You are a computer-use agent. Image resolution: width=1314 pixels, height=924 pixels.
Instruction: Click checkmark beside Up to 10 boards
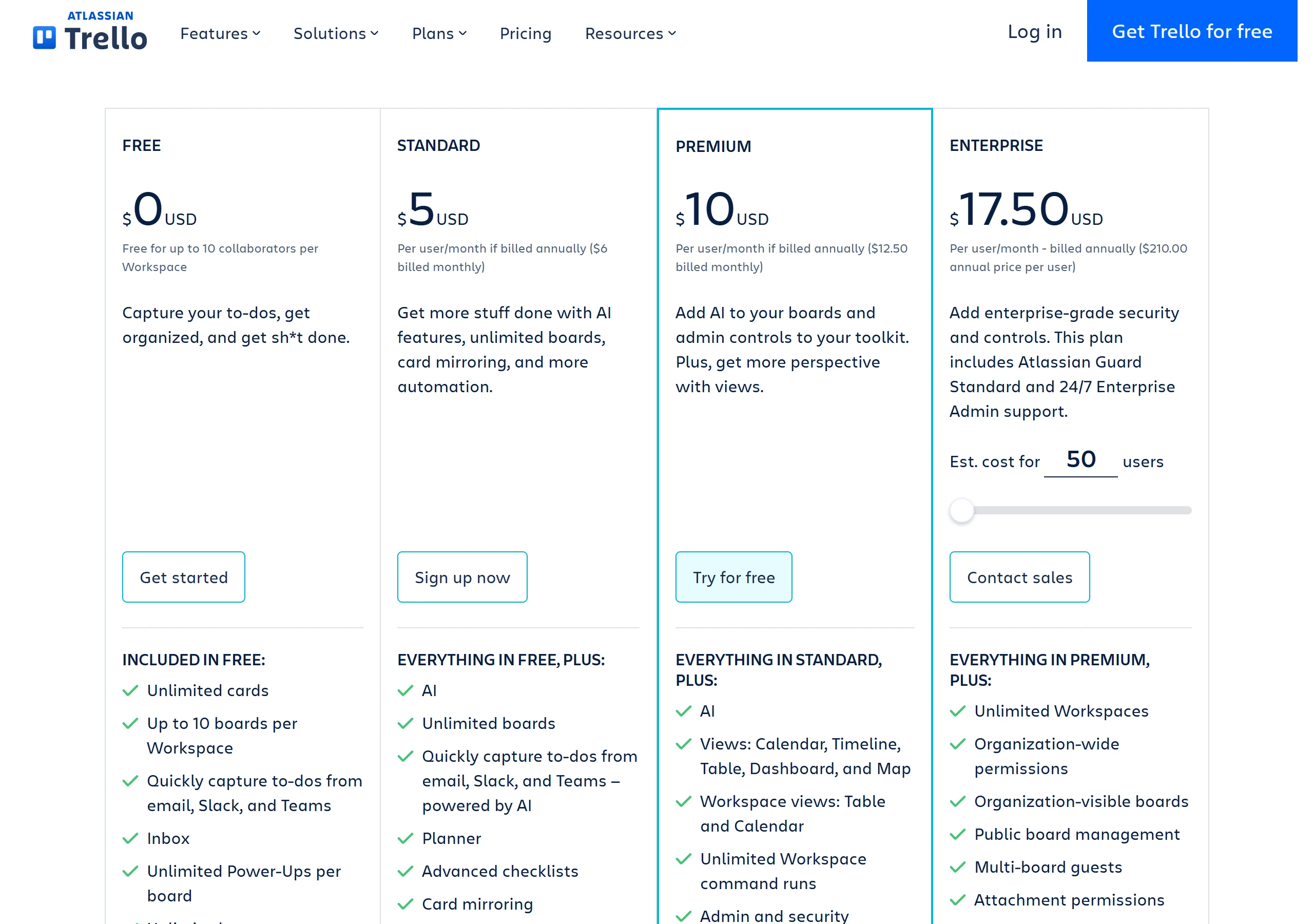tap(130, 724)
